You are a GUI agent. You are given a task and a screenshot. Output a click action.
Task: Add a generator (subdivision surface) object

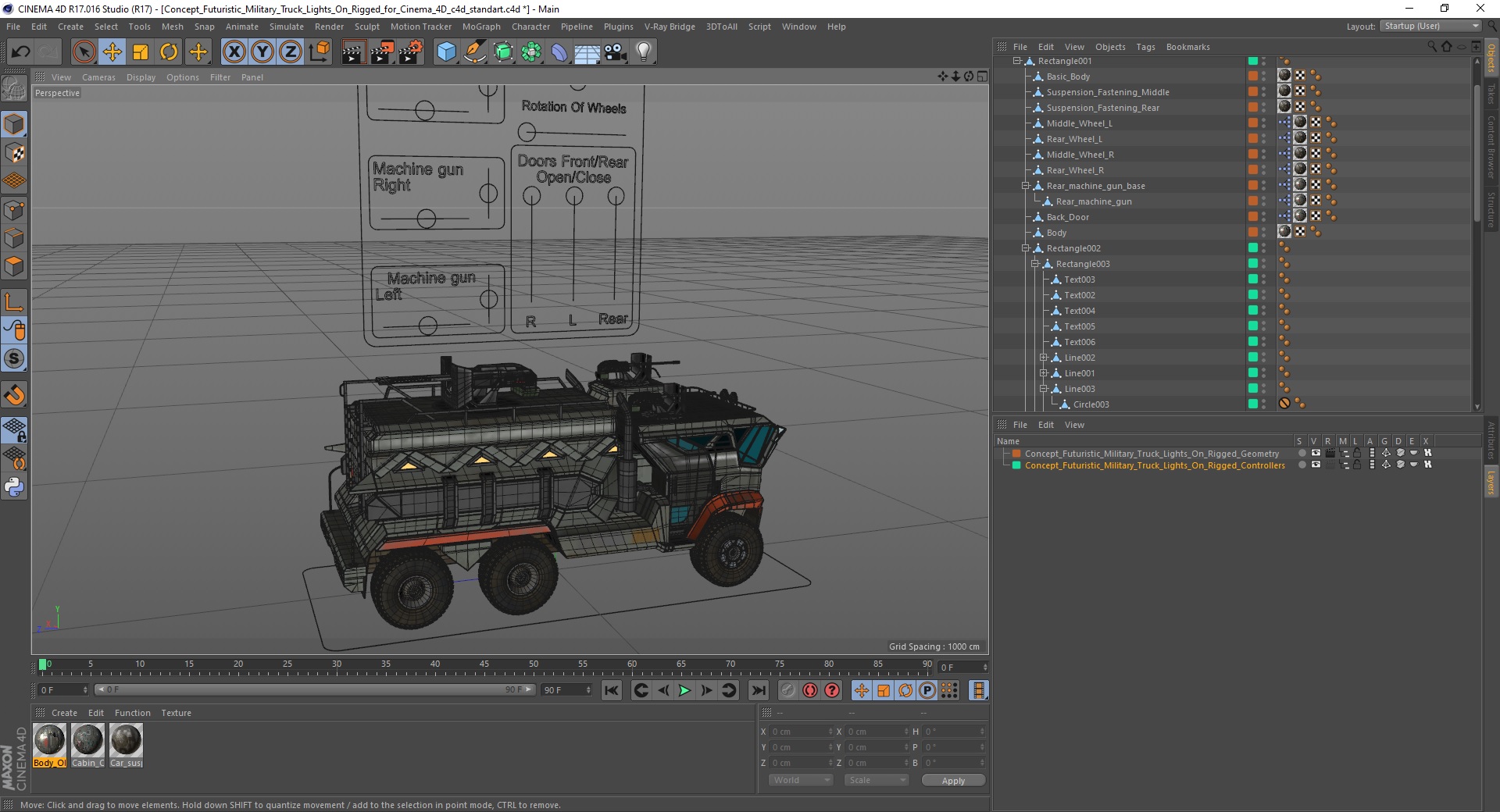(x=503, y=52)
